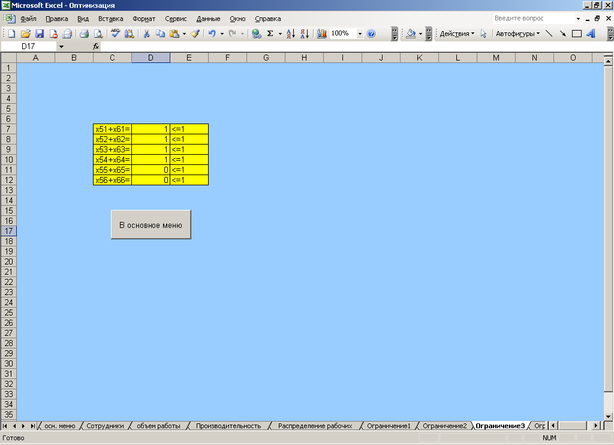
Task: Expand the zoom percentage dropdown
Action: 359,33
